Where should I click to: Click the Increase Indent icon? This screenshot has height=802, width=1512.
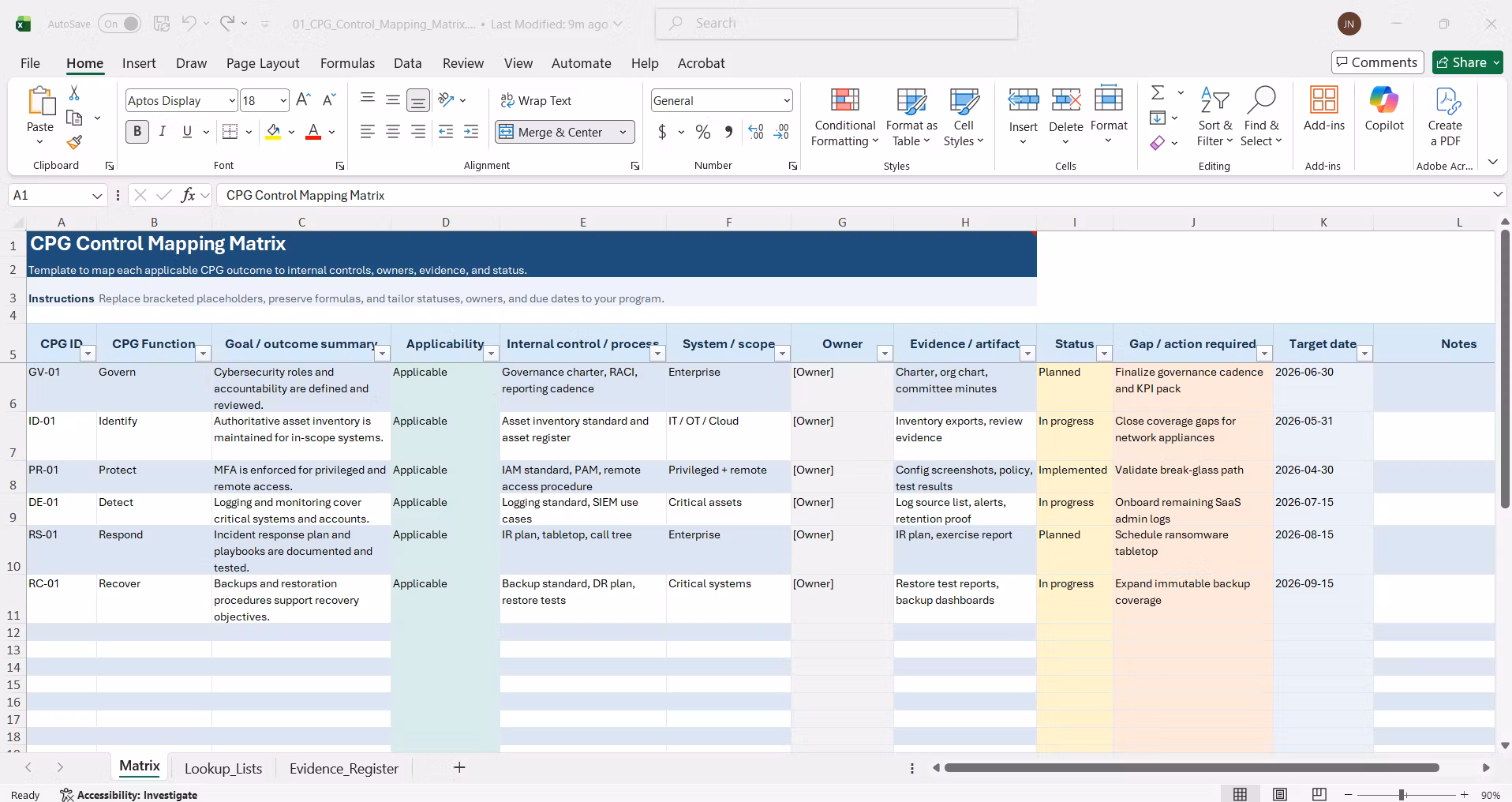(x=471, y=132)
